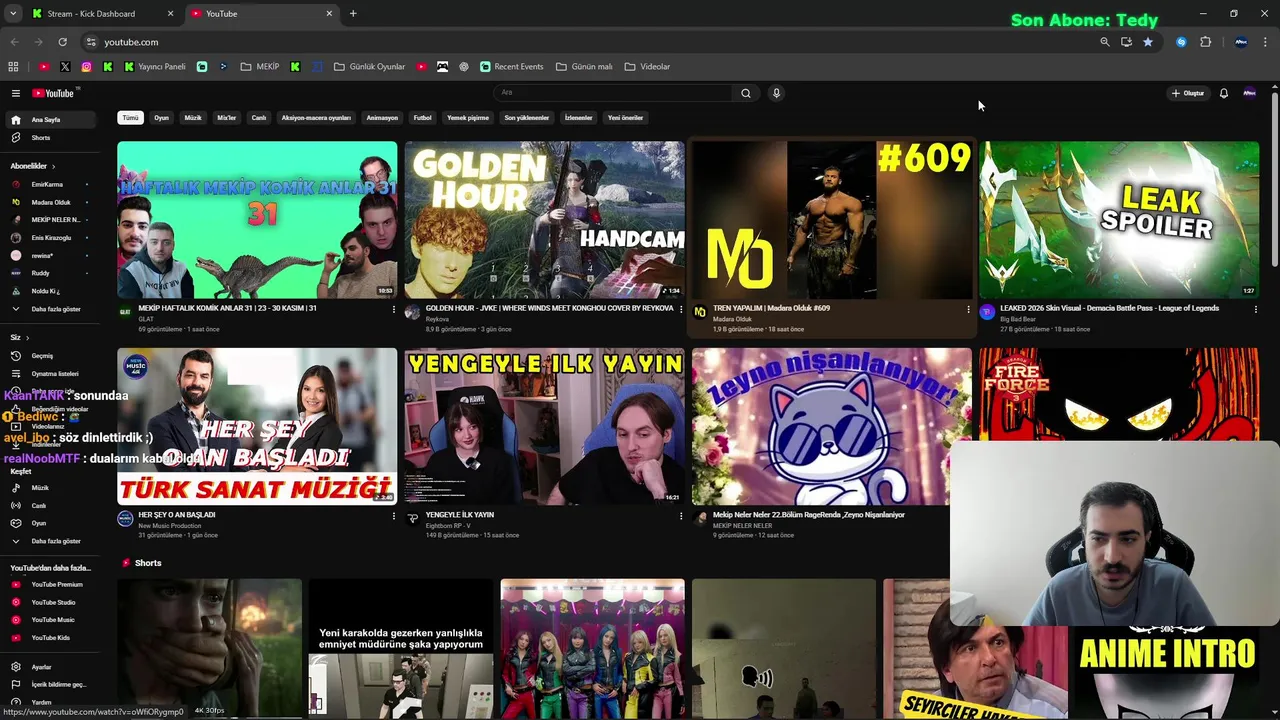Open Golden Hour handcam video thumbnail
This screenshot has height=720, width=1280.
point(545,220)
